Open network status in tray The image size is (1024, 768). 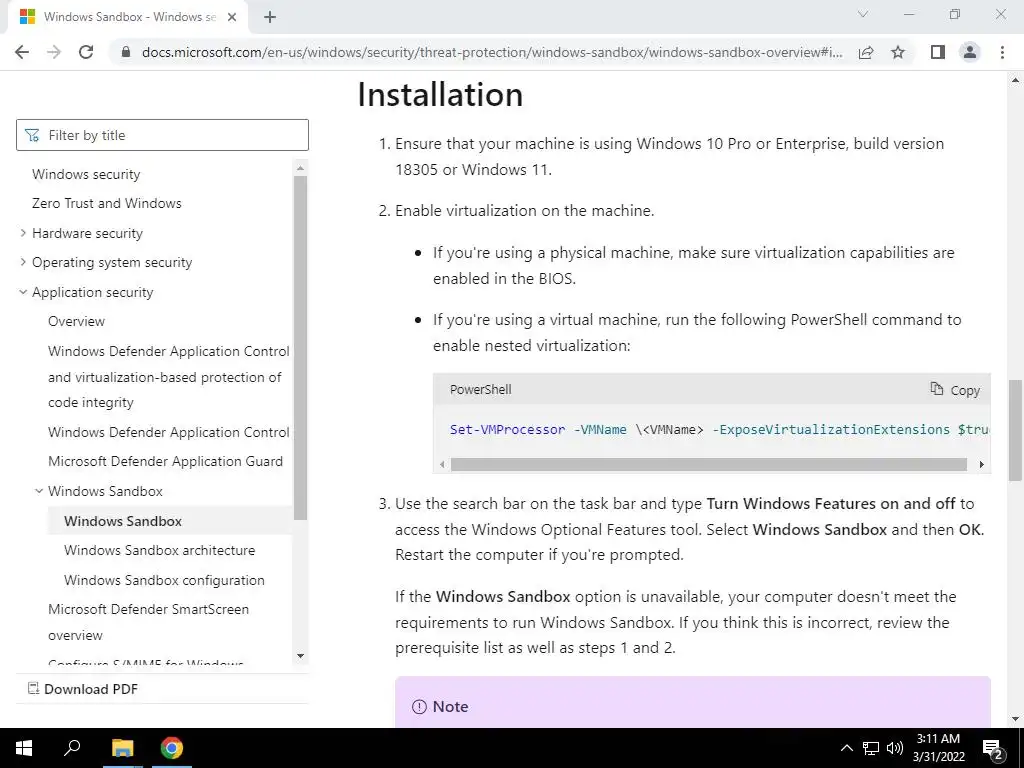tap(871, 748)
